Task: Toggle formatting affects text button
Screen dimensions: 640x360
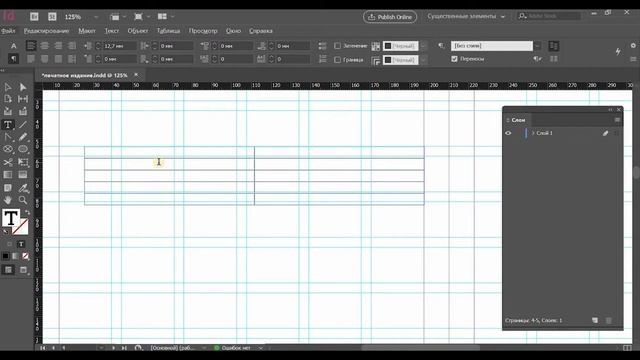Action: pos(21,244)
